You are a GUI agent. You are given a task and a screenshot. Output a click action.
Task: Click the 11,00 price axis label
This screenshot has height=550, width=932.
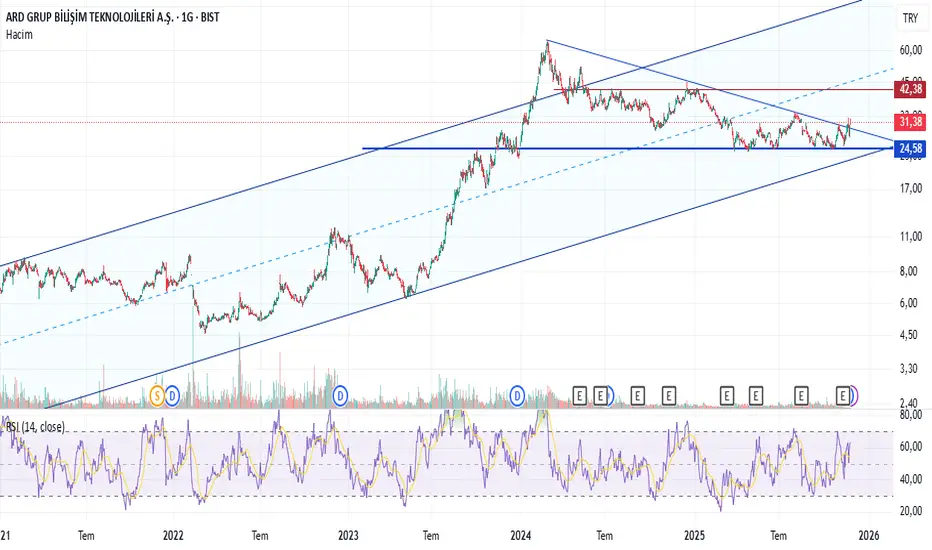911,237
